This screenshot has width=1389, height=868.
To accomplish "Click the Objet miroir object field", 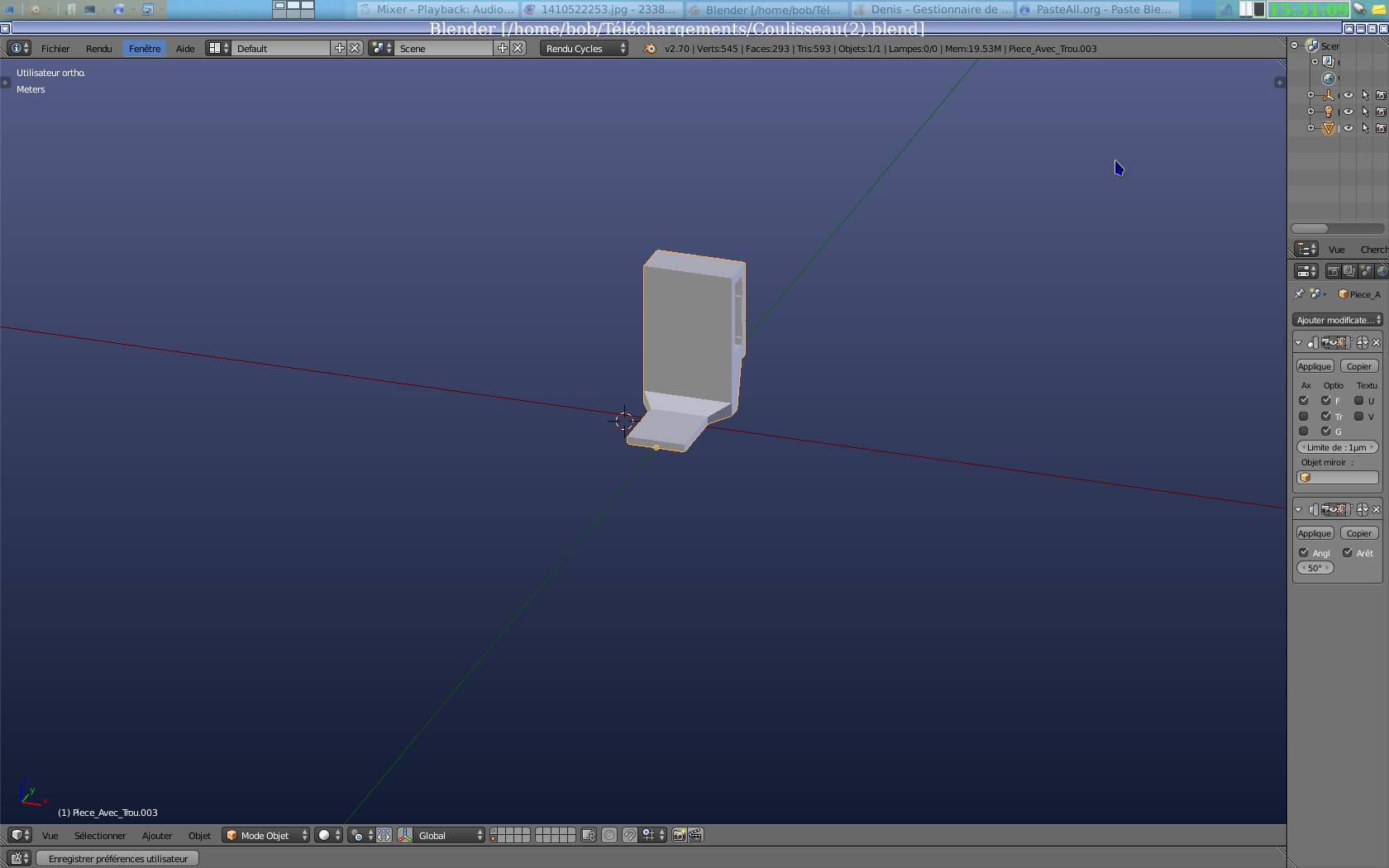I will pyautogui.click(x=1337, y=478).
